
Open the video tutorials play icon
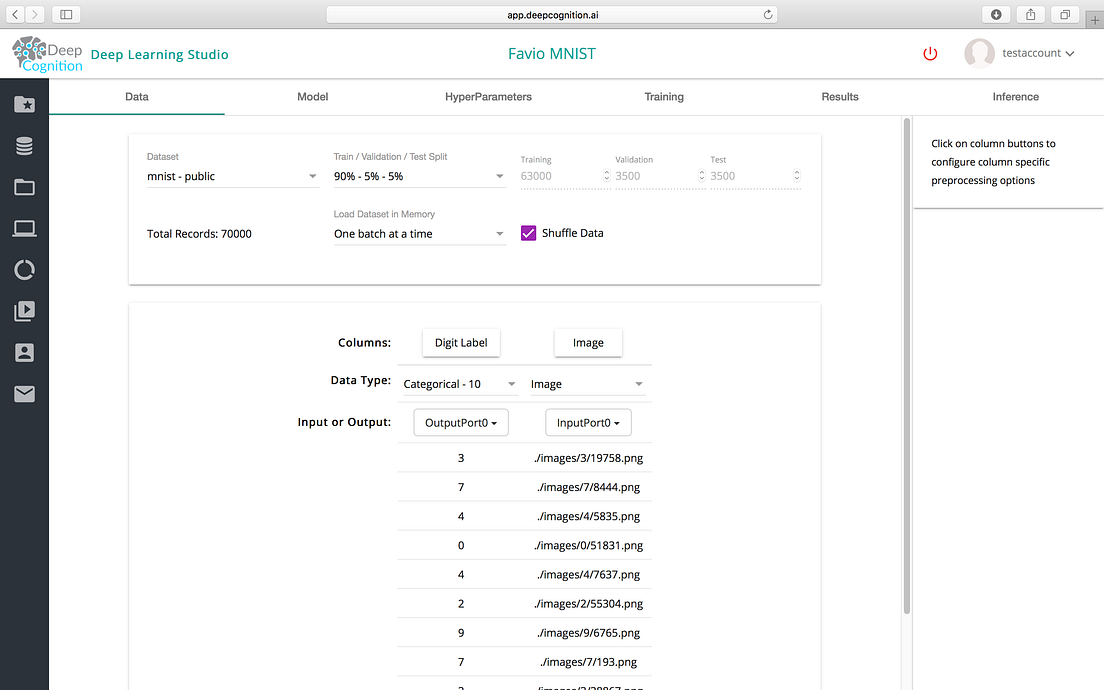tap(25, 311)
